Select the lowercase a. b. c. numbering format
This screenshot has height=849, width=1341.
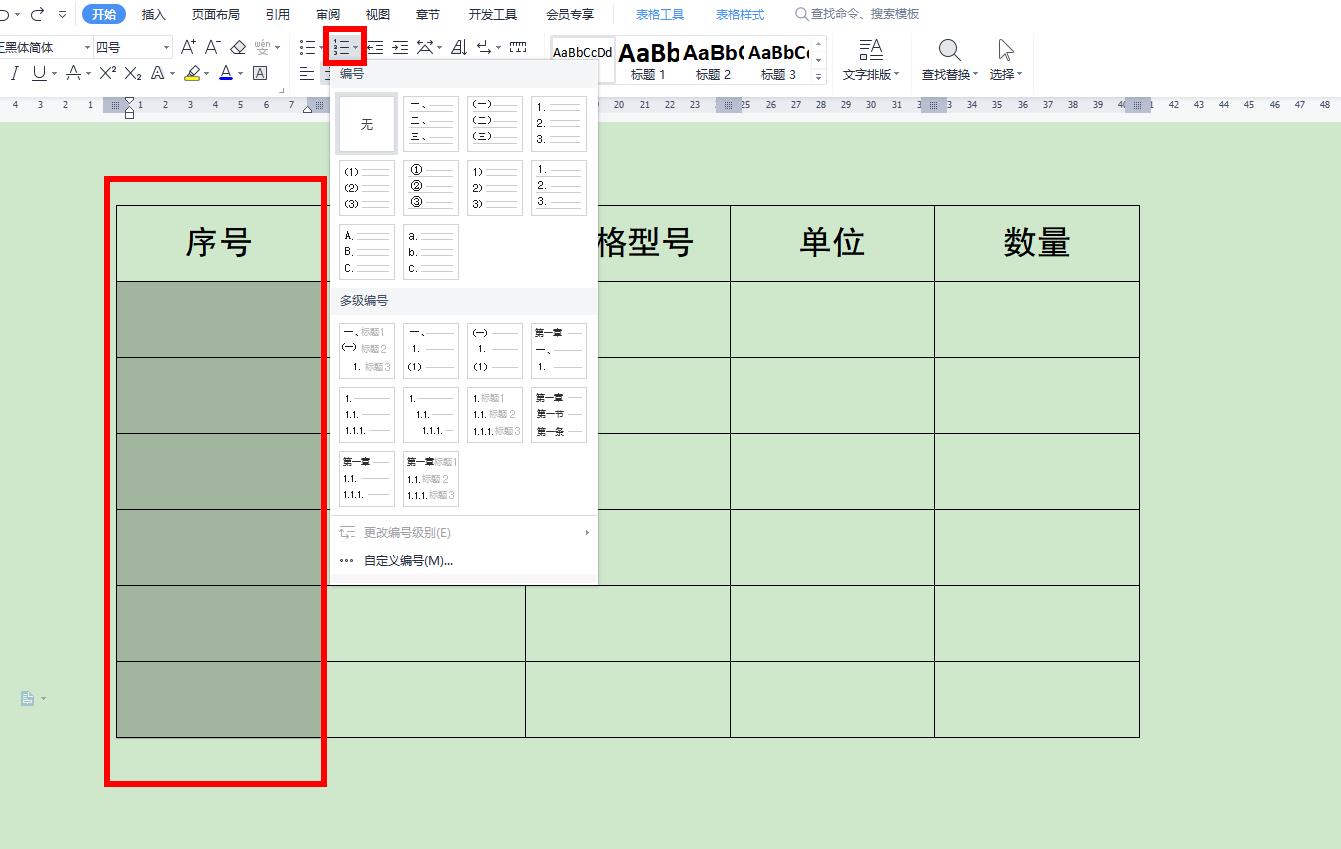coord(431,252)
